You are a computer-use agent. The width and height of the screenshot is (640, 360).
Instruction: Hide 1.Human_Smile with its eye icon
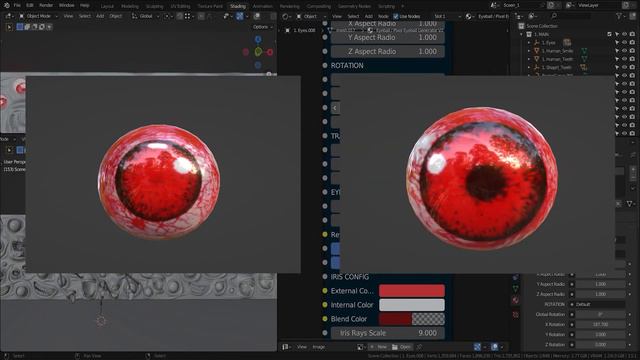pyautogui.click(x=624, y=51)
